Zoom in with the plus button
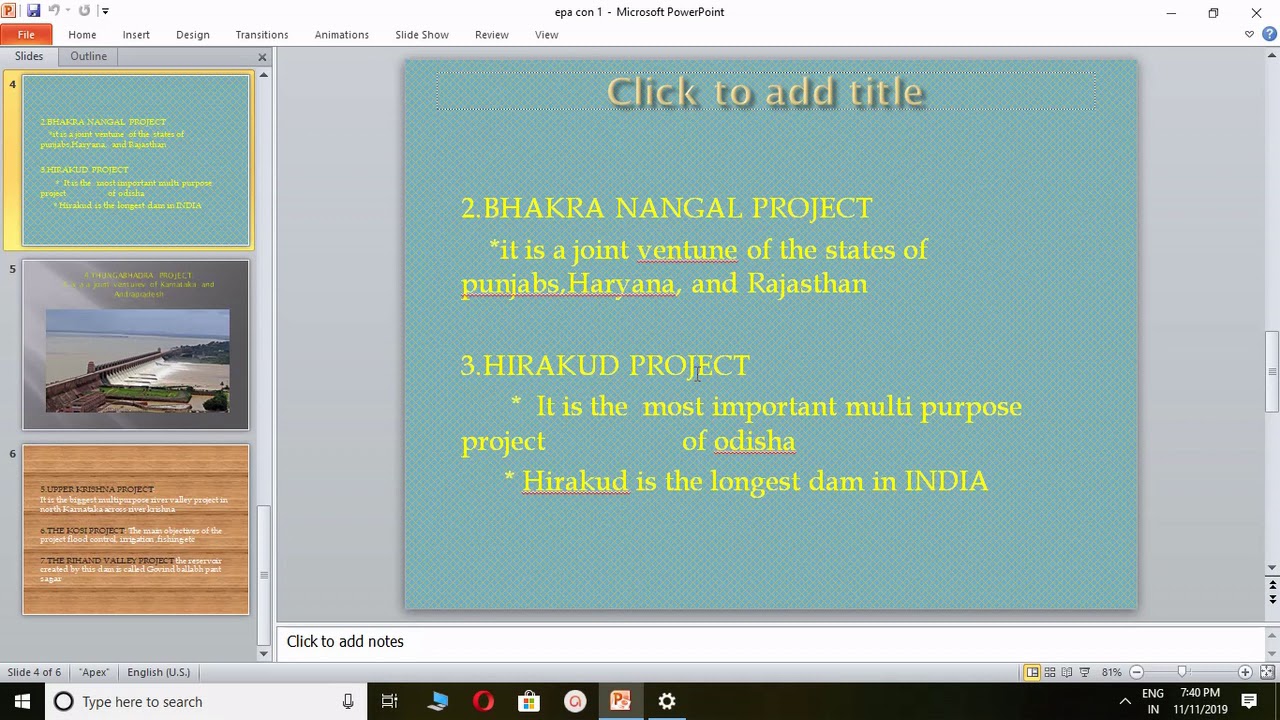This screenshot has width=1280, height=720. [x=1245, y=672]
